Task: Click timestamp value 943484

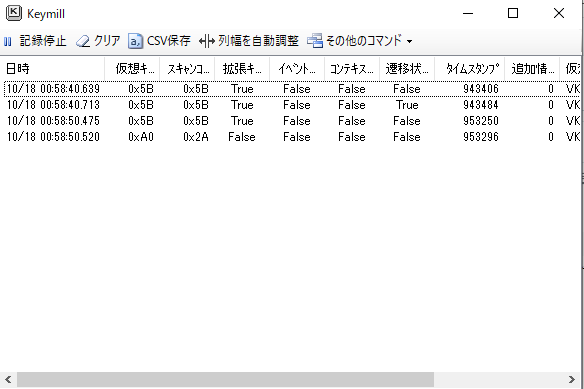Action: 481,105
